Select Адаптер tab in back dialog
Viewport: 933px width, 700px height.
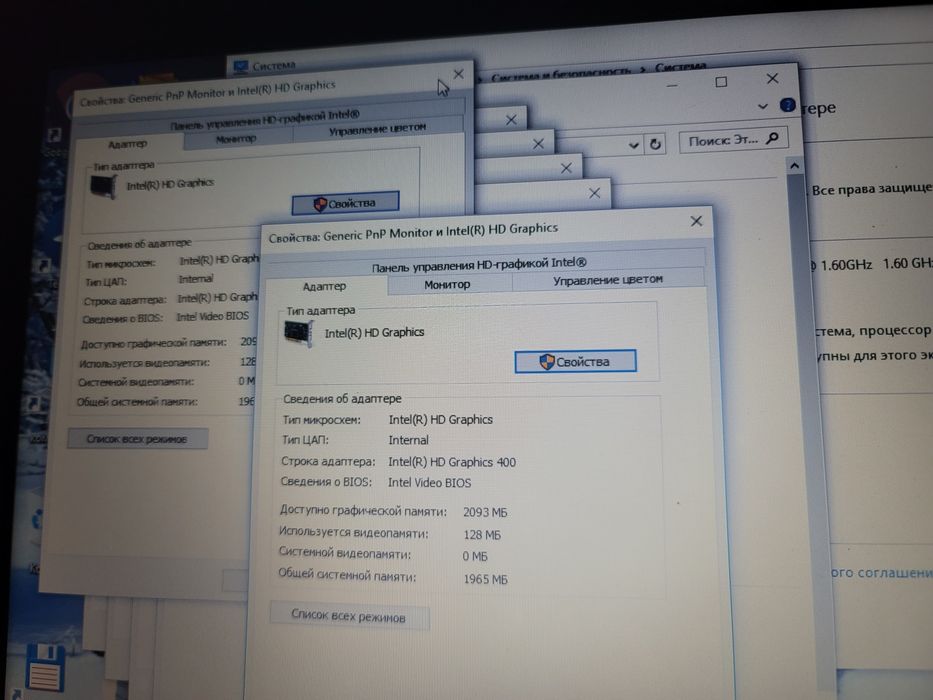pos(127,144)
